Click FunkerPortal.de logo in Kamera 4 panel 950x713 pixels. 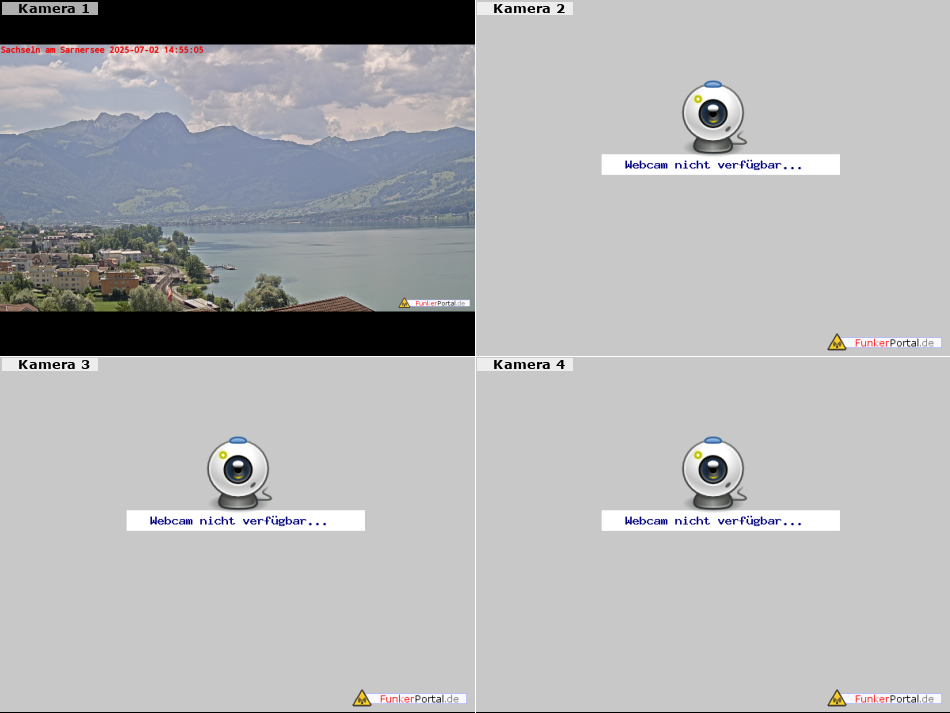(x=885, y=698)
